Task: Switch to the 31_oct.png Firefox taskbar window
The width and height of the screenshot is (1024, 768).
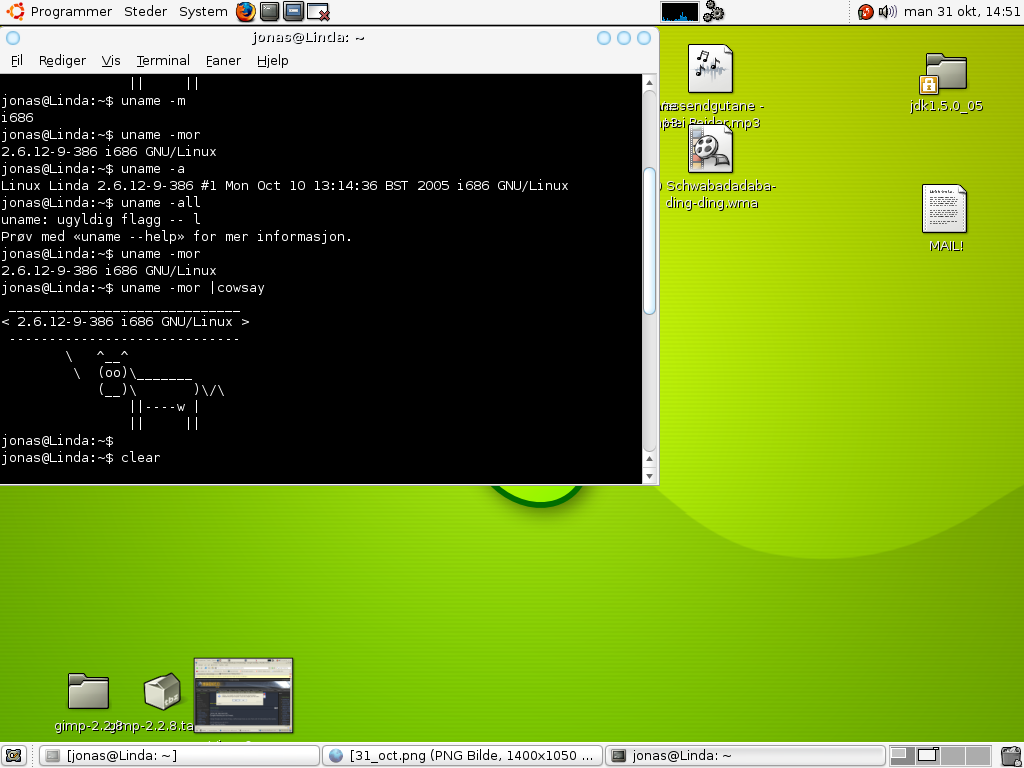Action: tap(462, 756)
